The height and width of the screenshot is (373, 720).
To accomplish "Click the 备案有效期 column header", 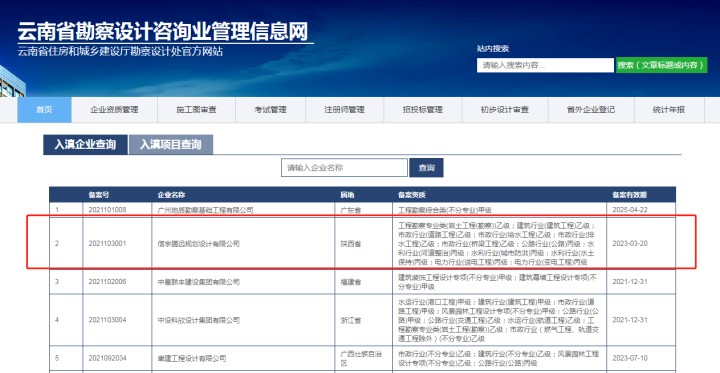I will 630,195.
